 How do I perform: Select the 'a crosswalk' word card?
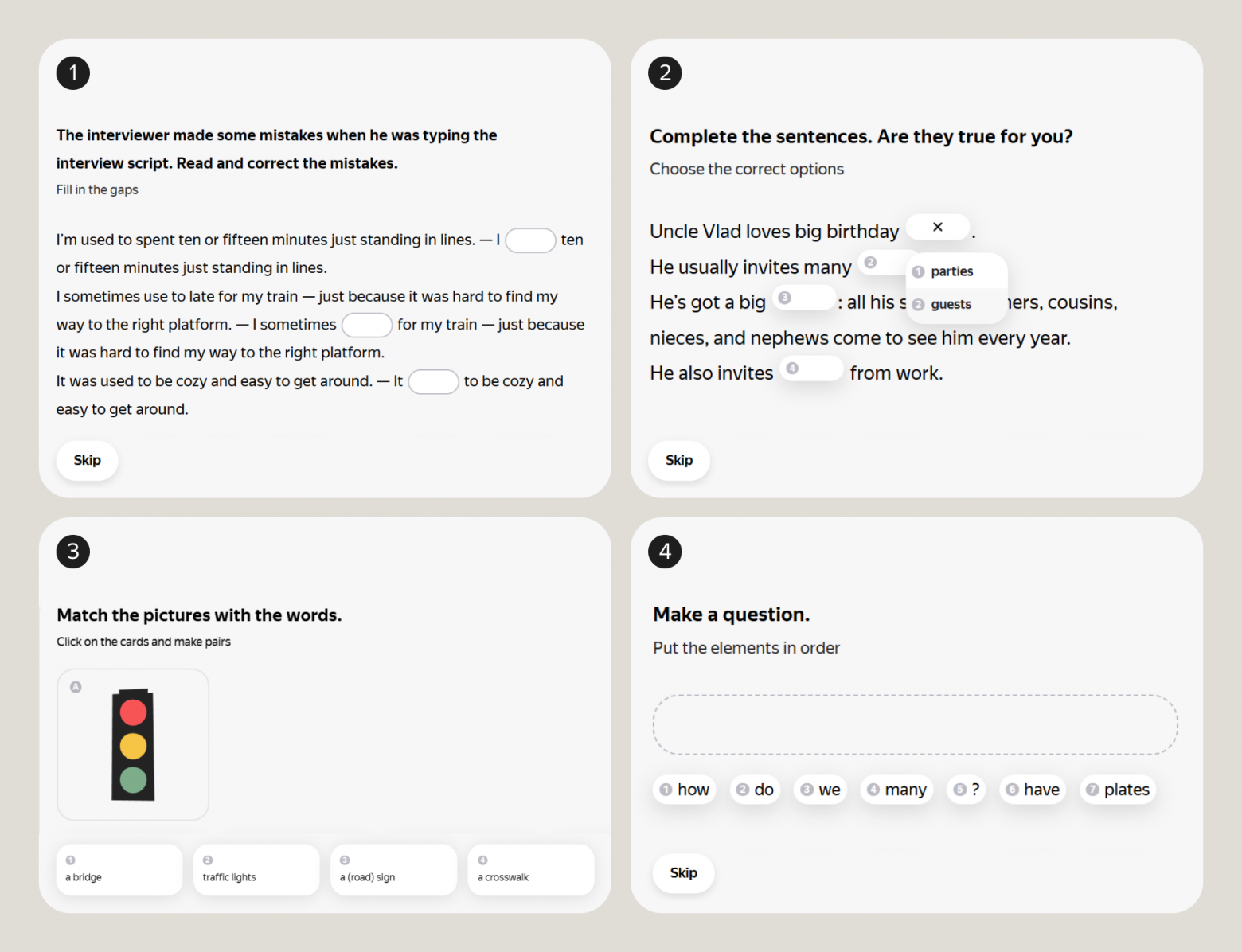[x=530, y=869]
